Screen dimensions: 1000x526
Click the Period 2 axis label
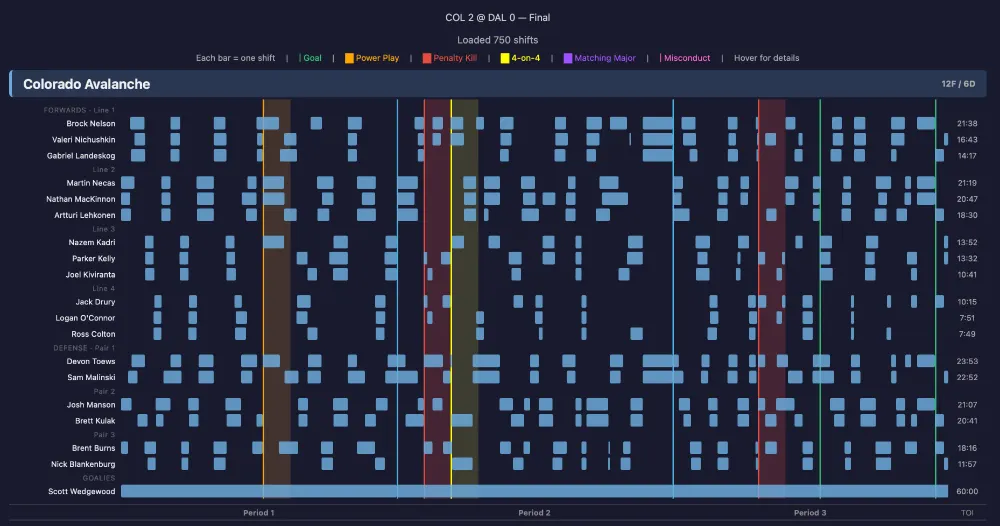(534, 513)
